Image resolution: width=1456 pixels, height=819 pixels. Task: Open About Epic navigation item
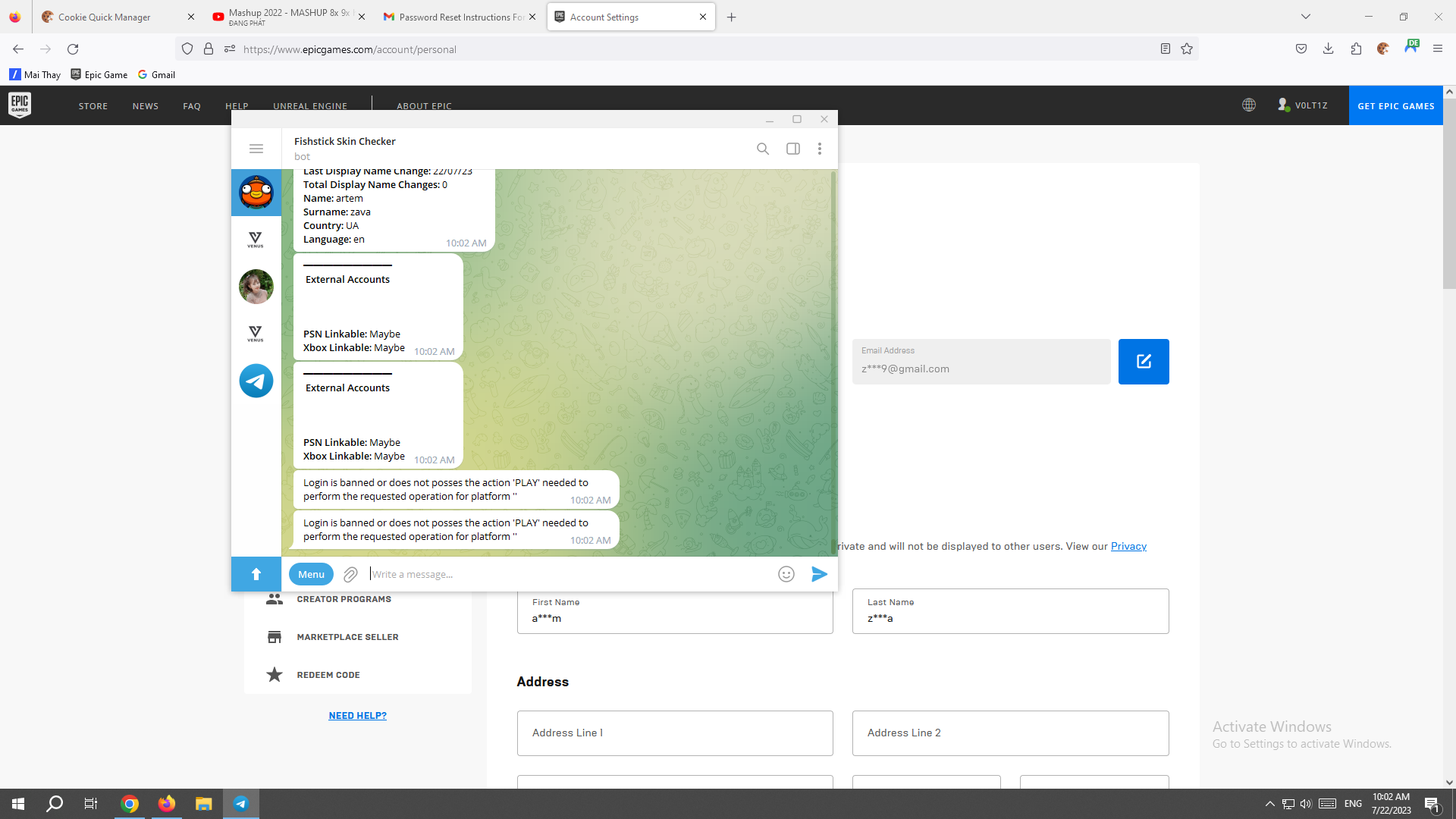pos(424,106)
